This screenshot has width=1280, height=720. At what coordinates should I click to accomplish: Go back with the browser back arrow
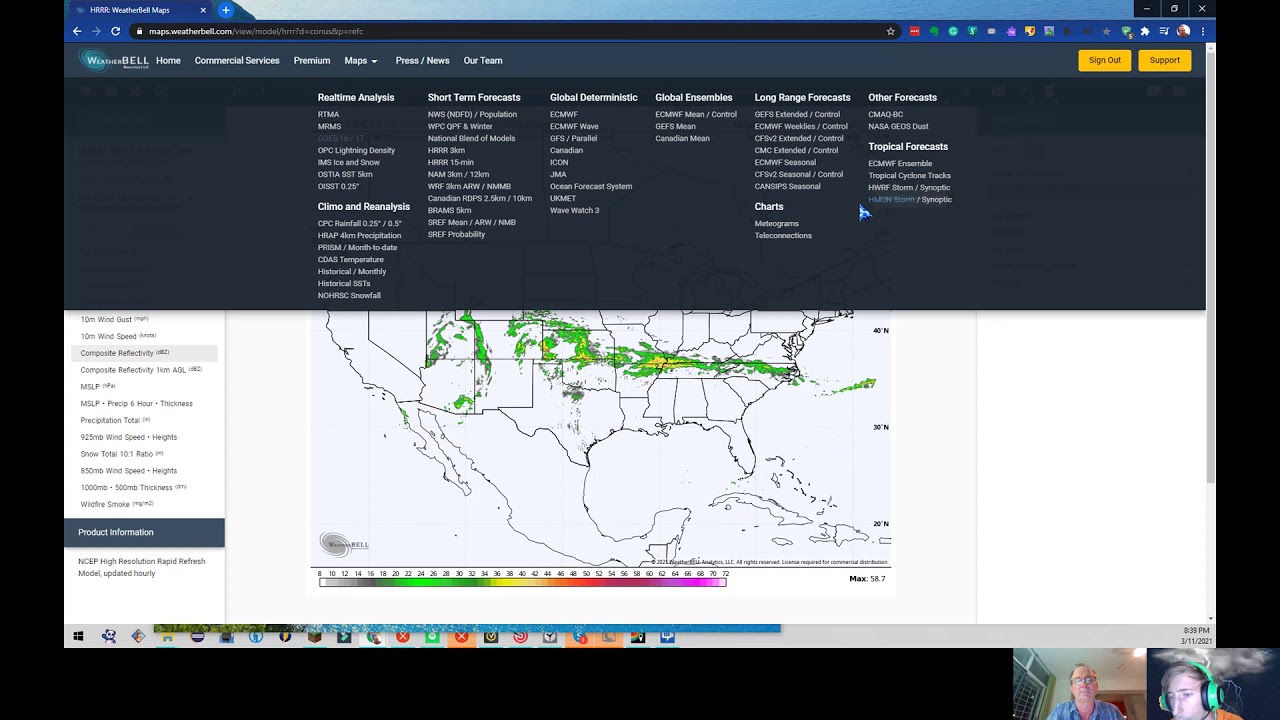click(x=77, y=31)
